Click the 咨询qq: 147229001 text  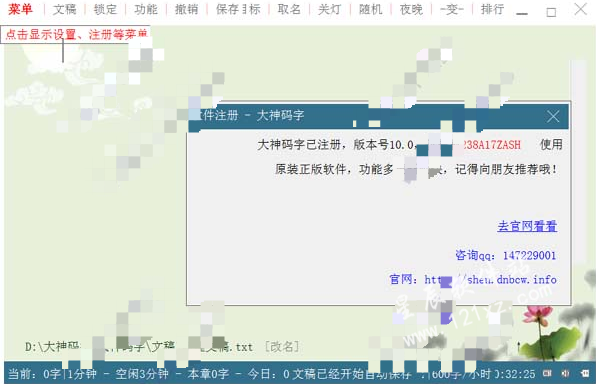[506, 255]
